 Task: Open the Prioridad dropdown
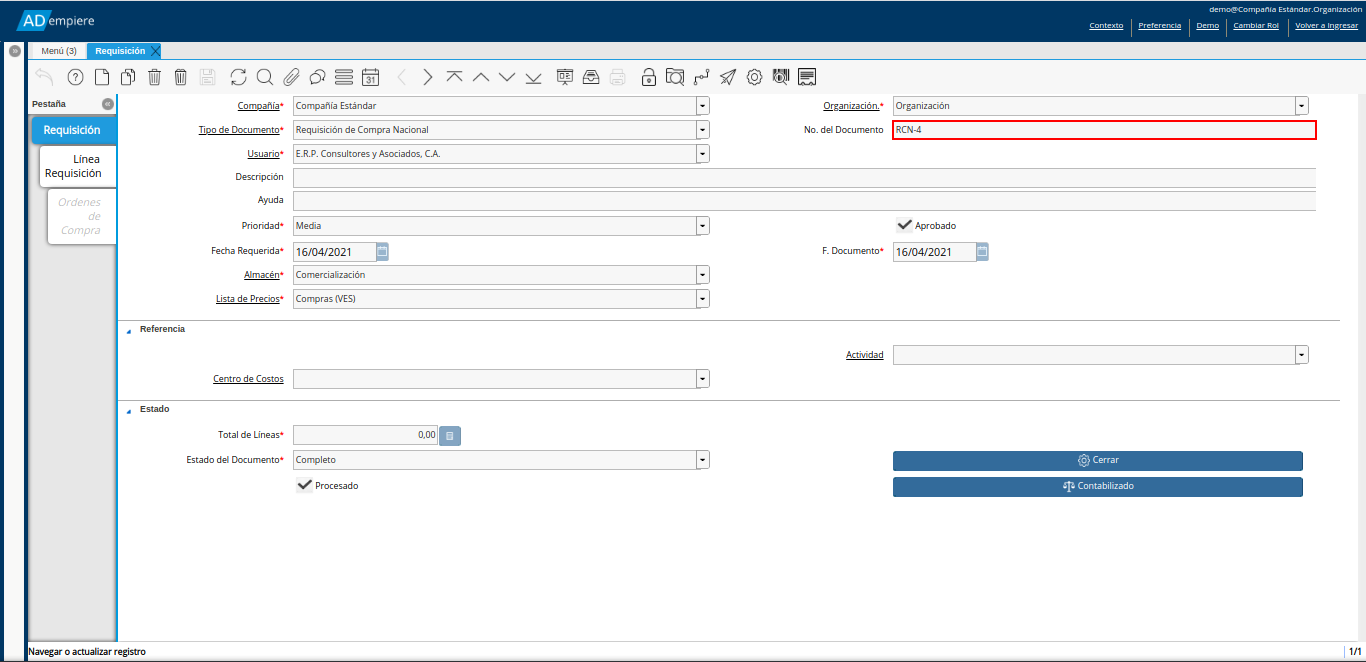(x=702, y=226)
